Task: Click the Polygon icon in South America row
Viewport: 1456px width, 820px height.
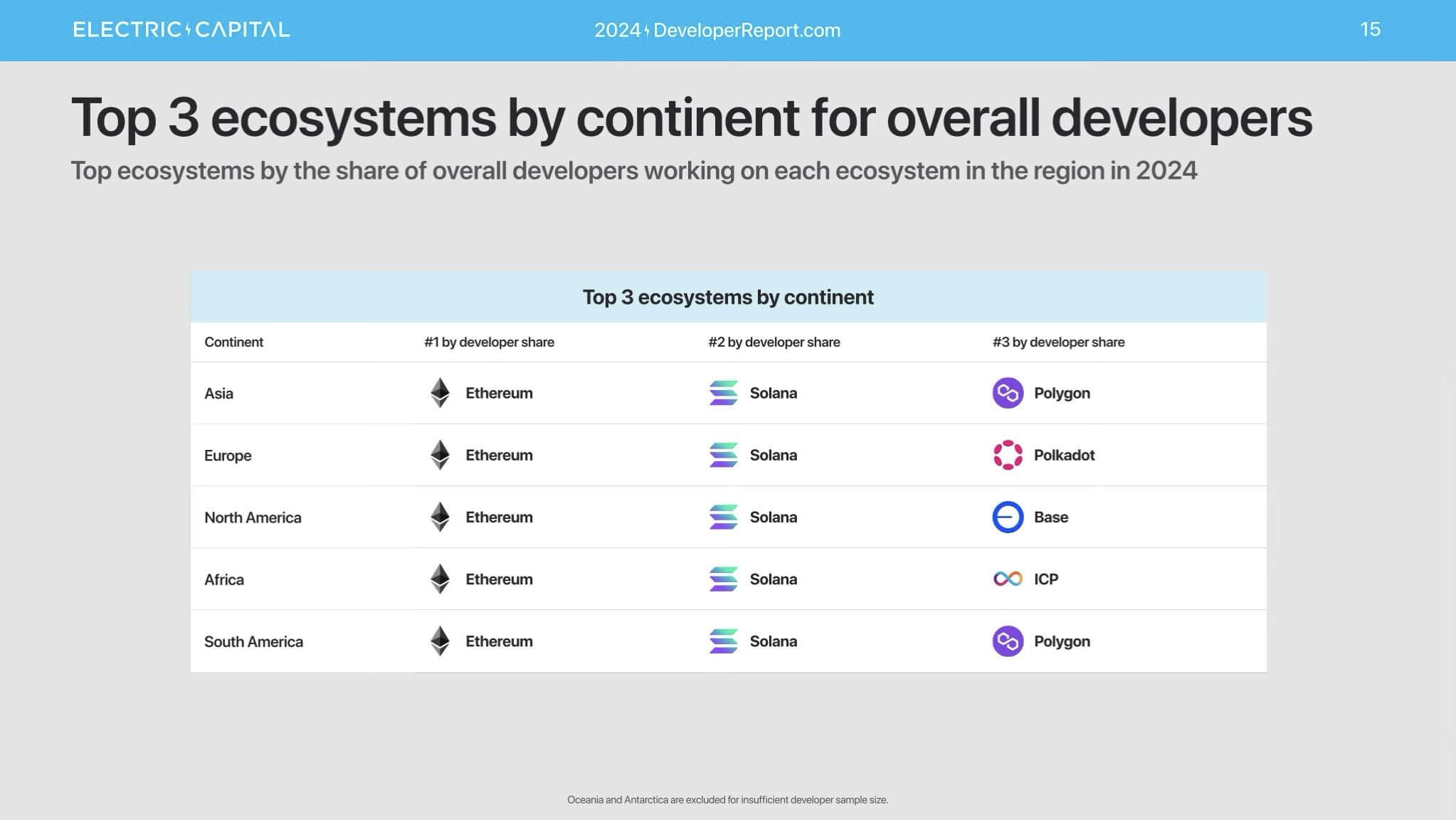Action: coord(1008,641)
